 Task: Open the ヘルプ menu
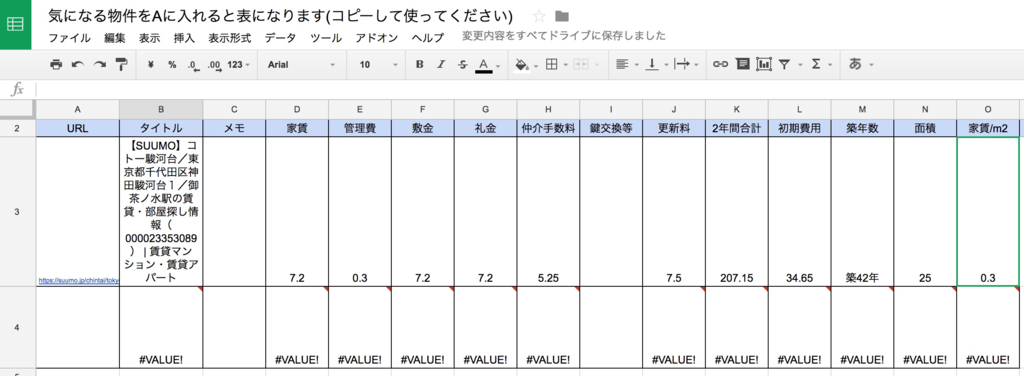click(x=428, y=38)
